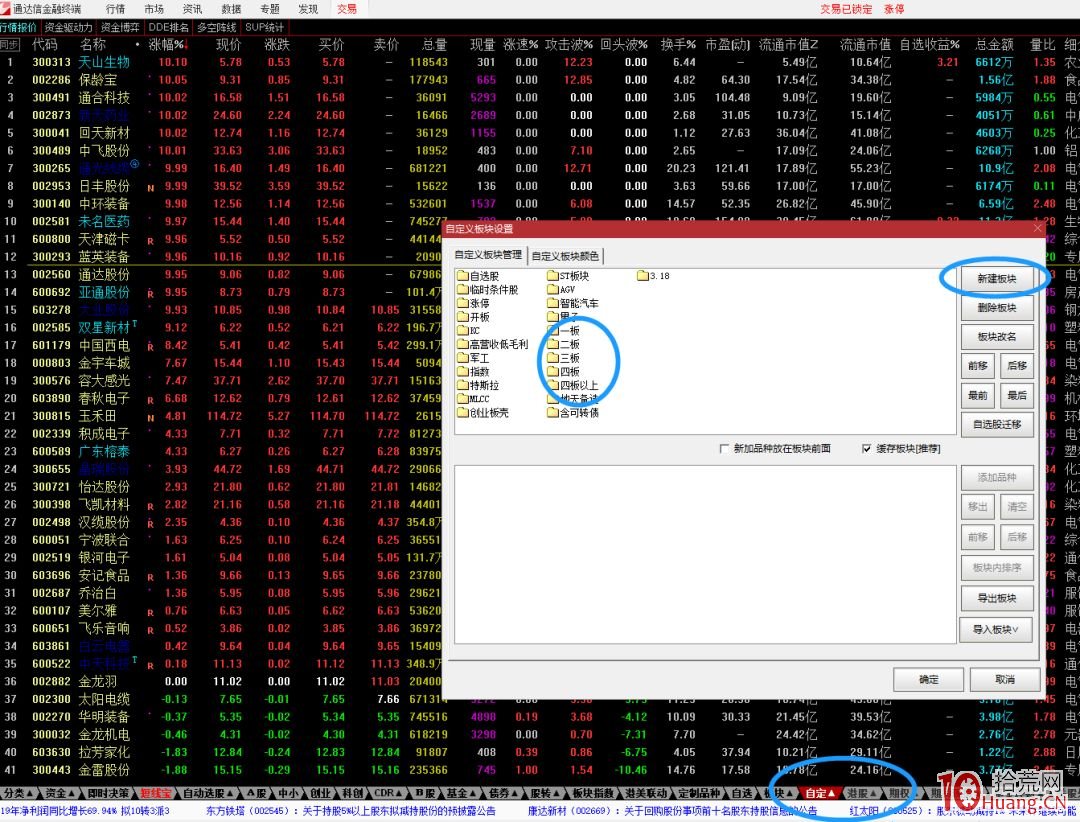Select the 智能汽车 folder
The width and height of the screenshot is (1080, 822).
[x=578, y=303]
